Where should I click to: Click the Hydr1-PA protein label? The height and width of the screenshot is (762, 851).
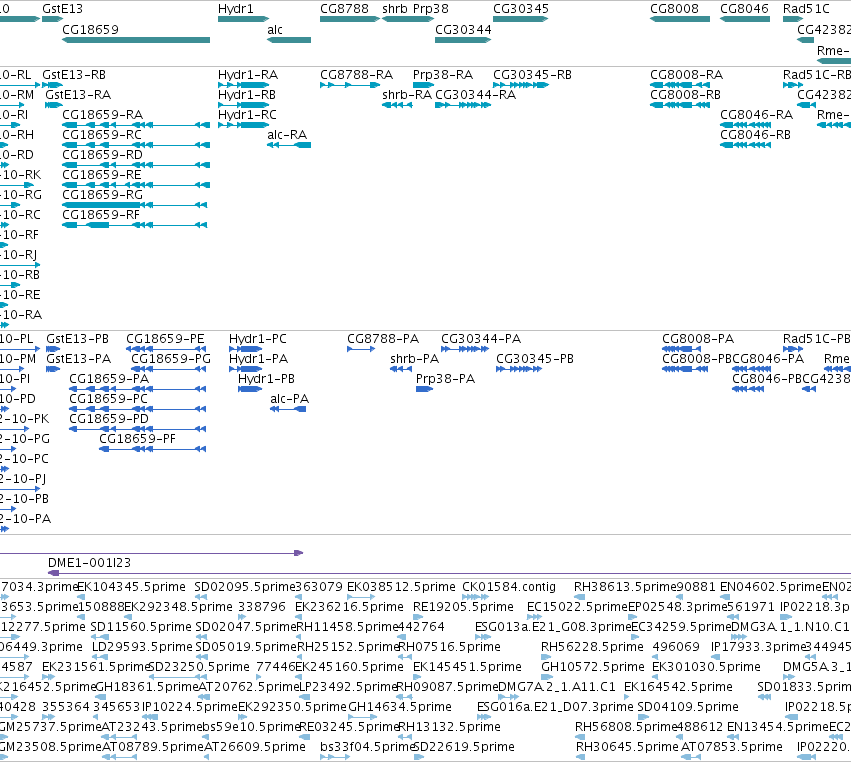[x=258, y=359]
